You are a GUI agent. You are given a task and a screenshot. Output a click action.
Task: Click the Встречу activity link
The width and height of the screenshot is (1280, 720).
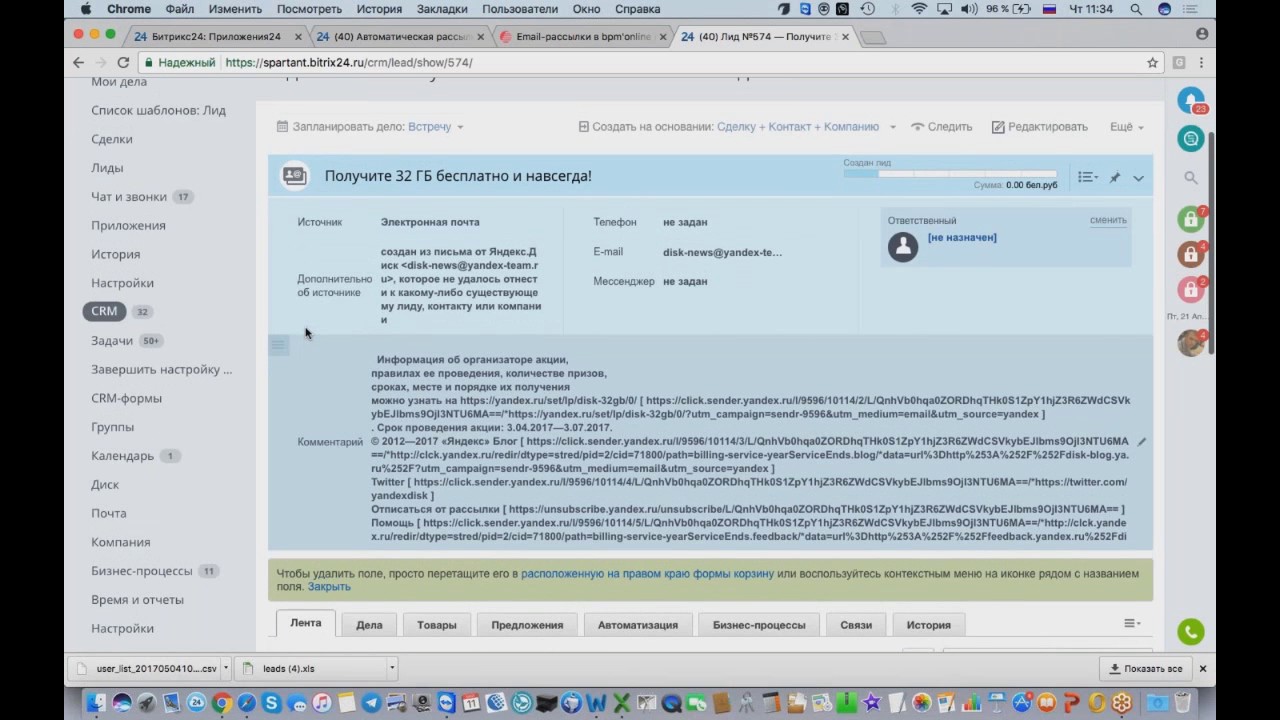429,127
